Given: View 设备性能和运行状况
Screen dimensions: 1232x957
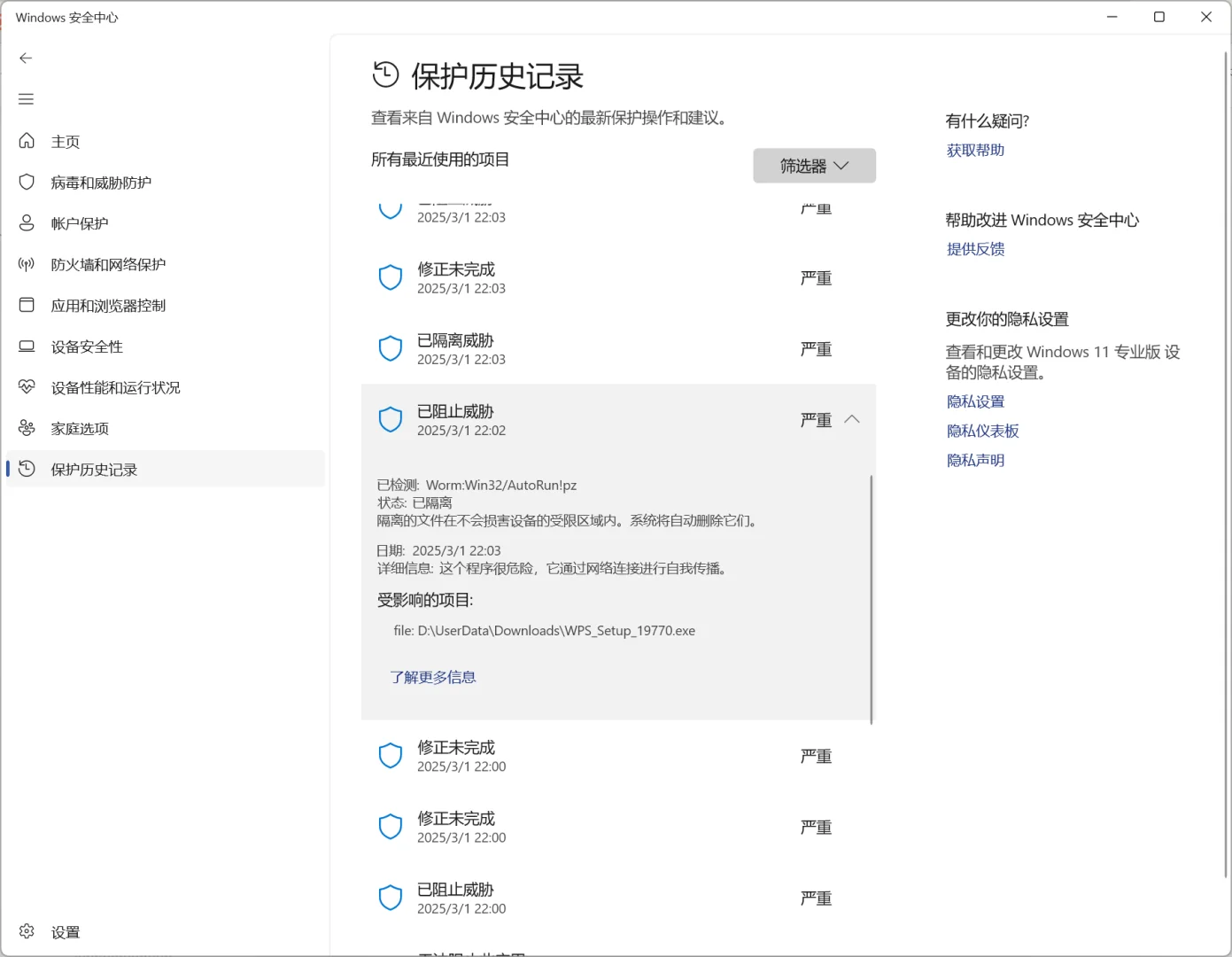Looking at the screenshot, I should click(114, 387).
